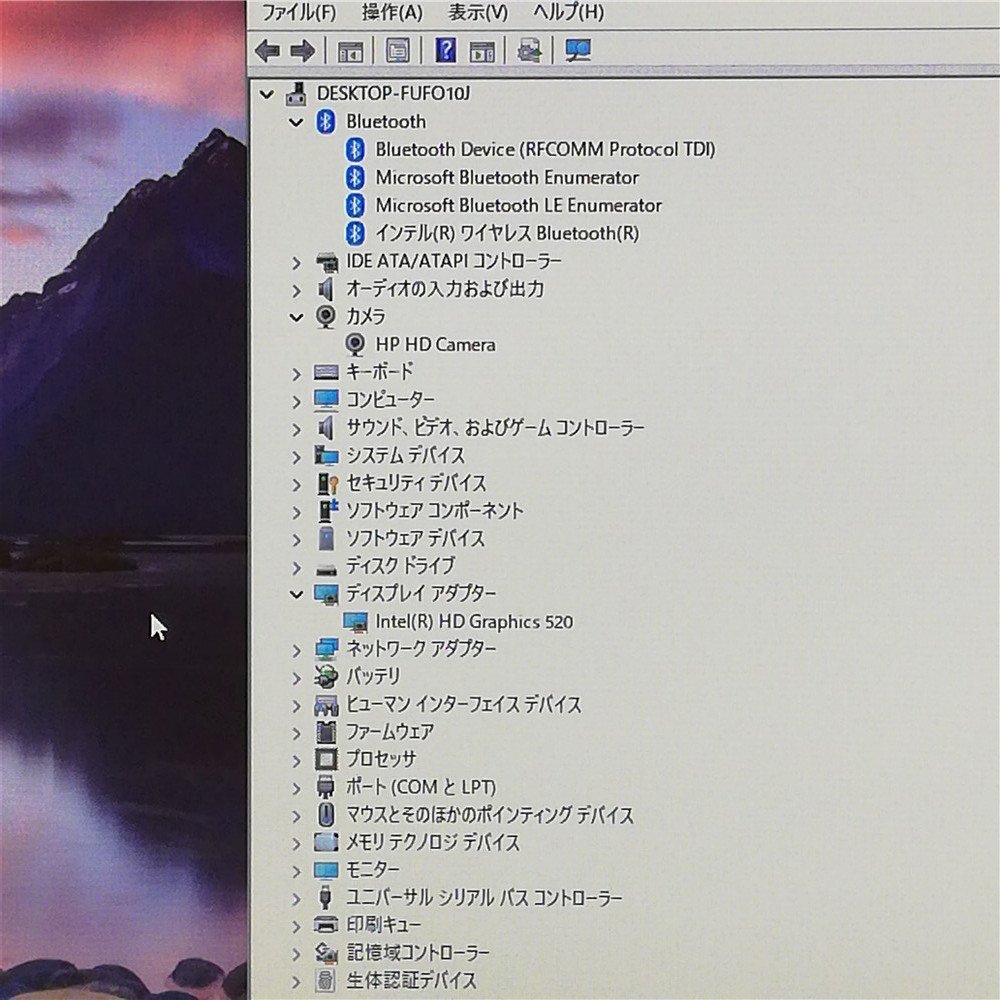Expand the プロセッサ category
Viewport: 1000px width, 1000px height.
296,760
